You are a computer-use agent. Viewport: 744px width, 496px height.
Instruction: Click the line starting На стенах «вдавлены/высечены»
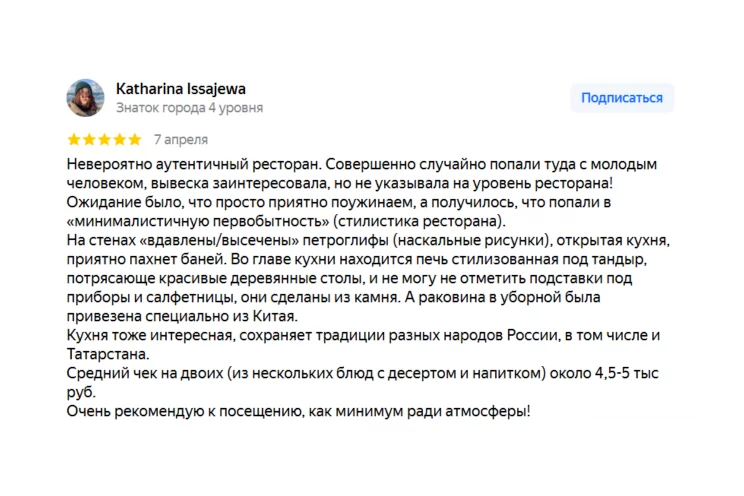(x=368, y=240)
